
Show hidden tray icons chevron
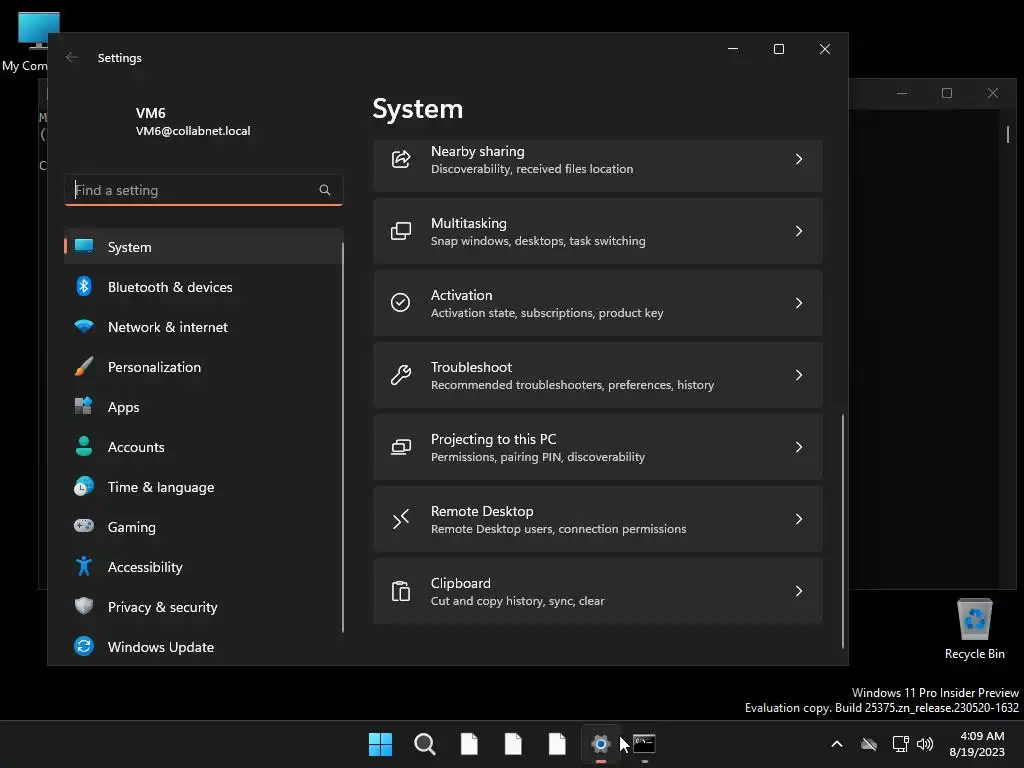coord(837,744)
